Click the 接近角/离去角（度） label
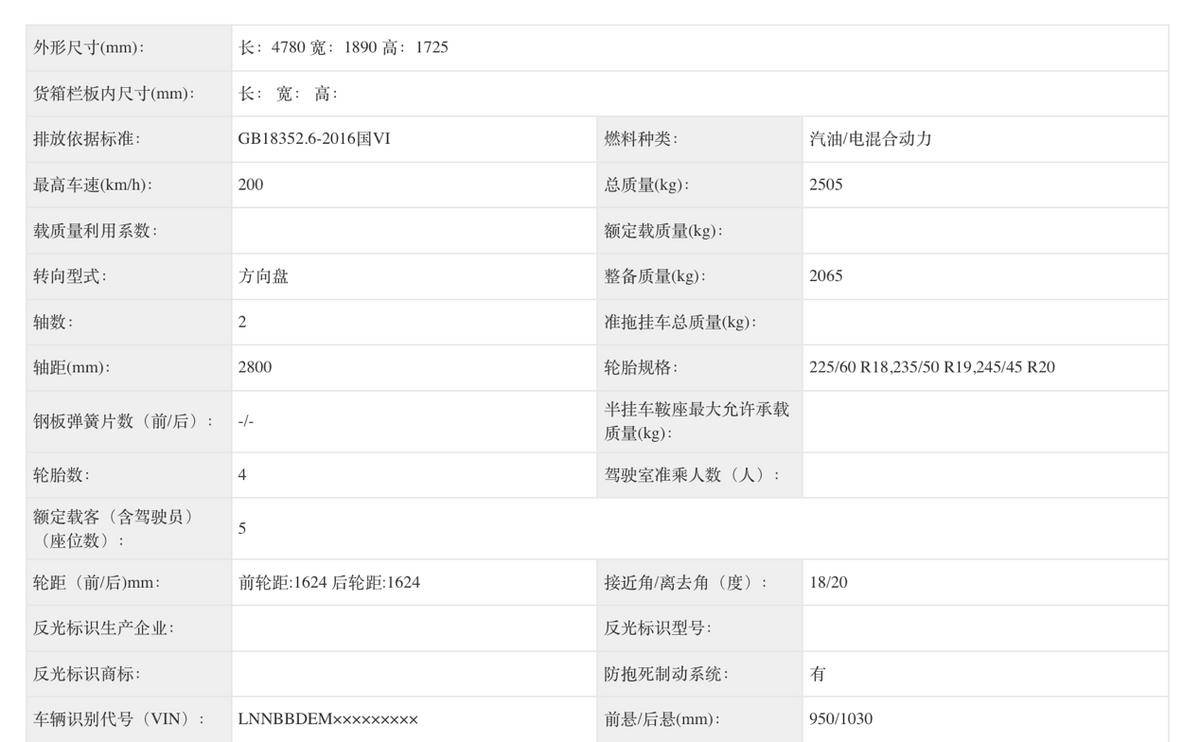This screenshot has width=1200, height=742. (x=687, y=582)
